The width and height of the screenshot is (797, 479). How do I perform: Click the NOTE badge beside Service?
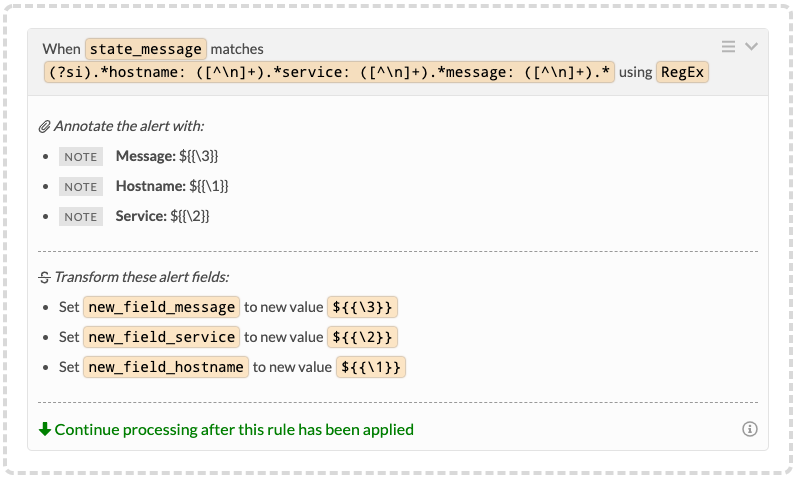81,217
